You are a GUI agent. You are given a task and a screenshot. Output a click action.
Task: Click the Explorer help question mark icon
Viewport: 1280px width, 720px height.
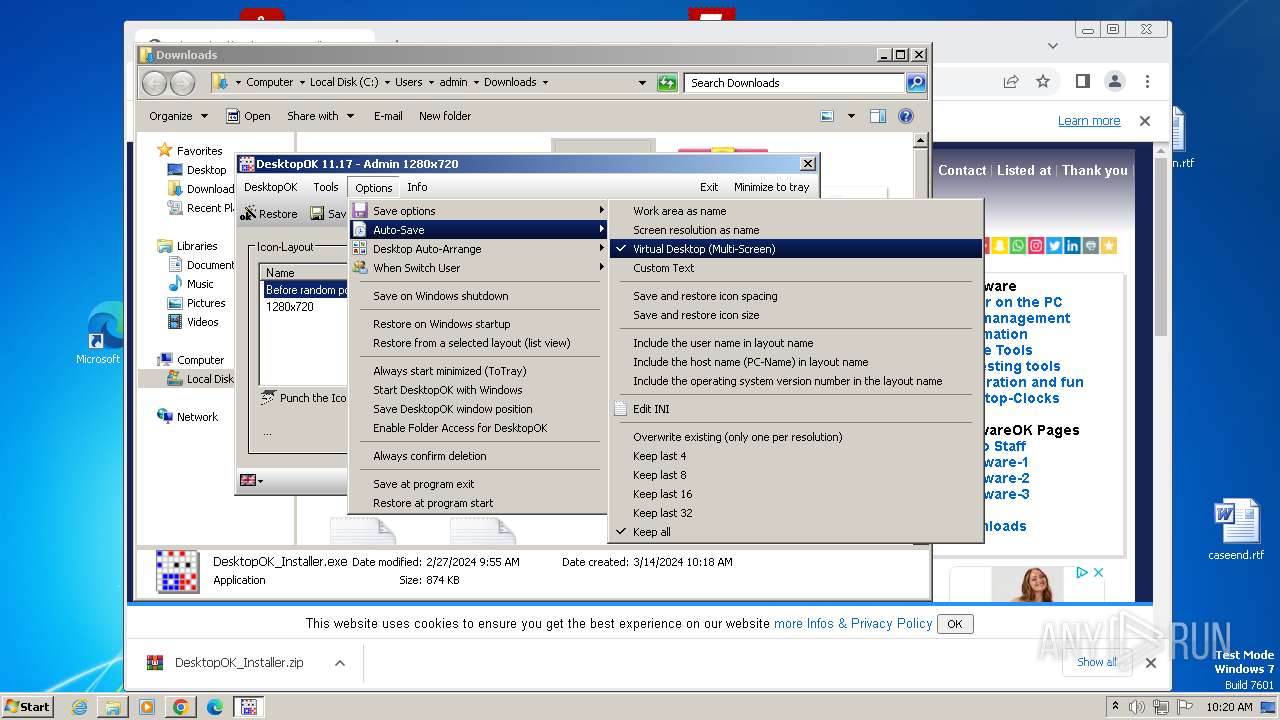[906, 116]
